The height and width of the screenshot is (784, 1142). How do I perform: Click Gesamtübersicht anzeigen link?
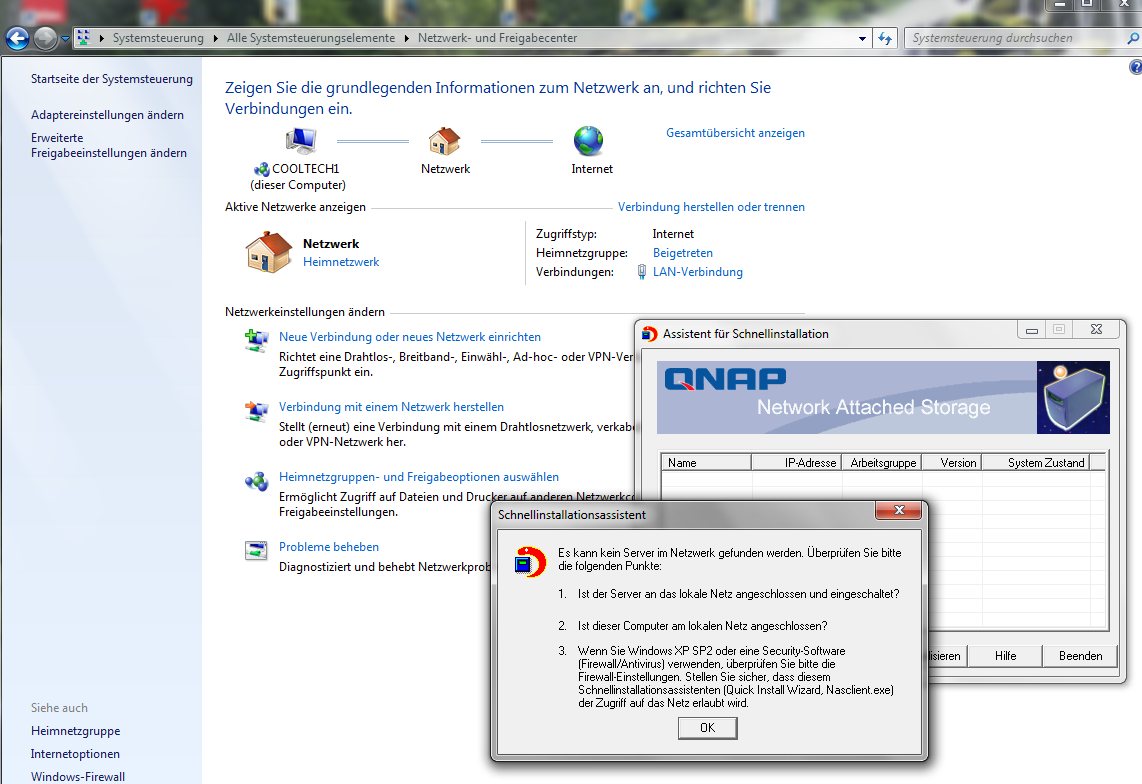tap(735, 133)
